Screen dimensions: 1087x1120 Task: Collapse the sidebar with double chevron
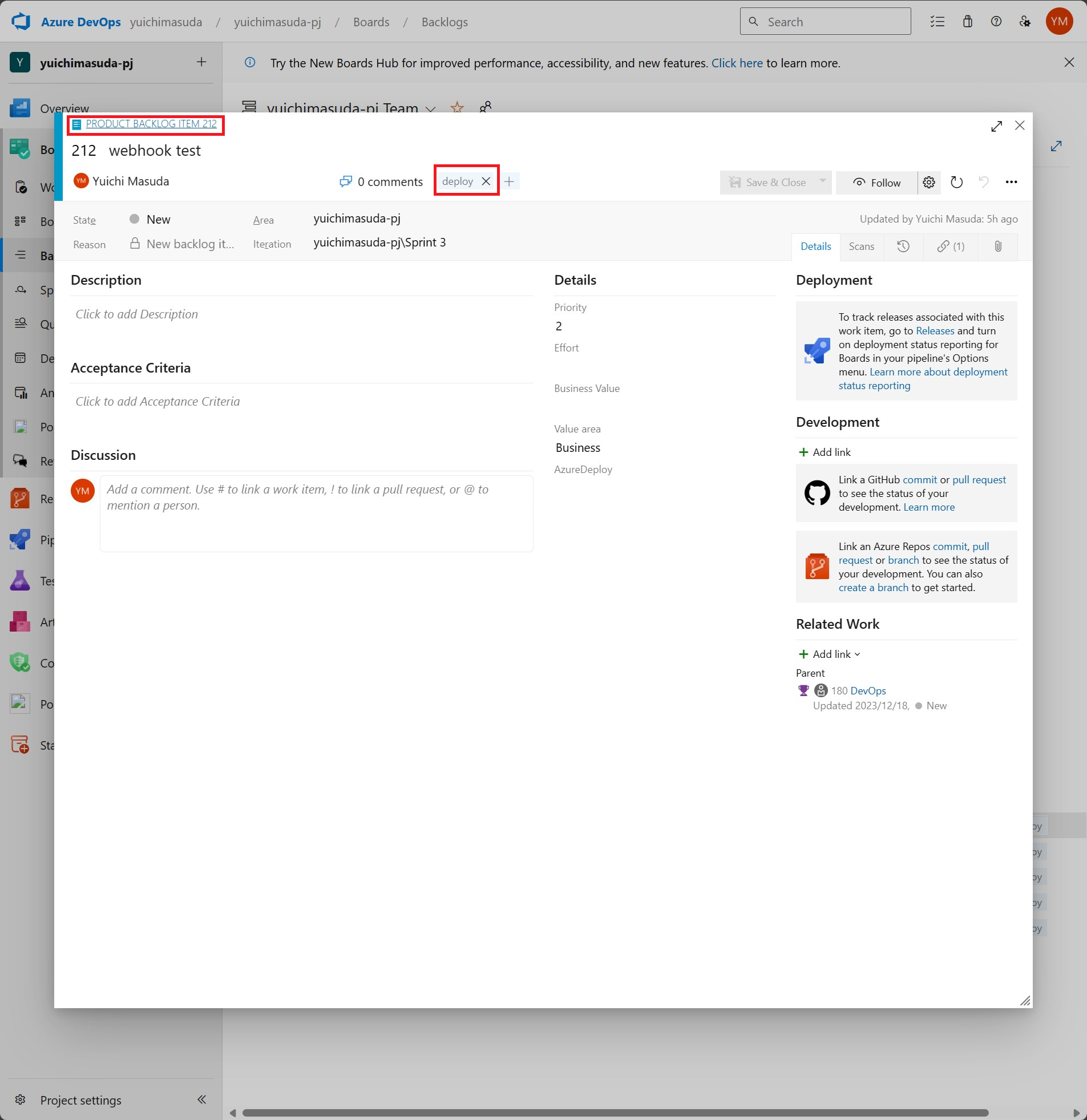201,1099
